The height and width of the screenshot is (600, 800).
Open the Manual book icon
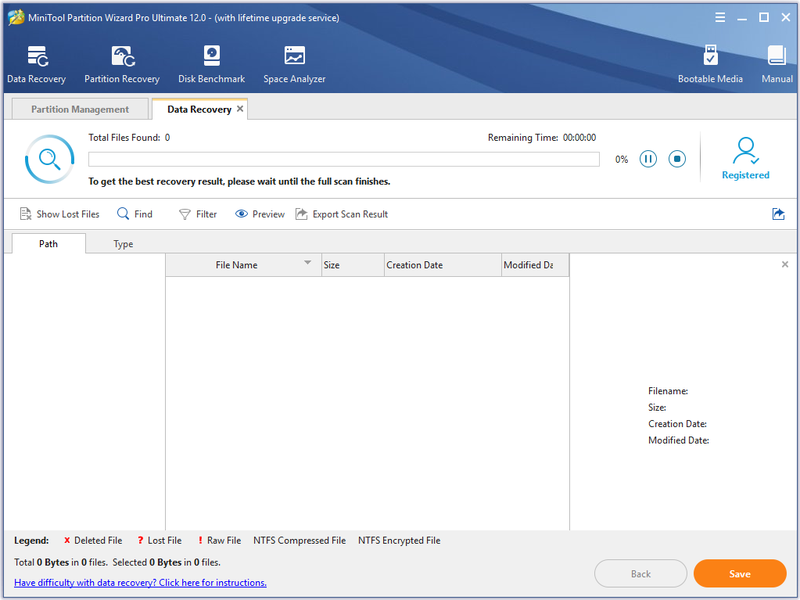[777, 56]
